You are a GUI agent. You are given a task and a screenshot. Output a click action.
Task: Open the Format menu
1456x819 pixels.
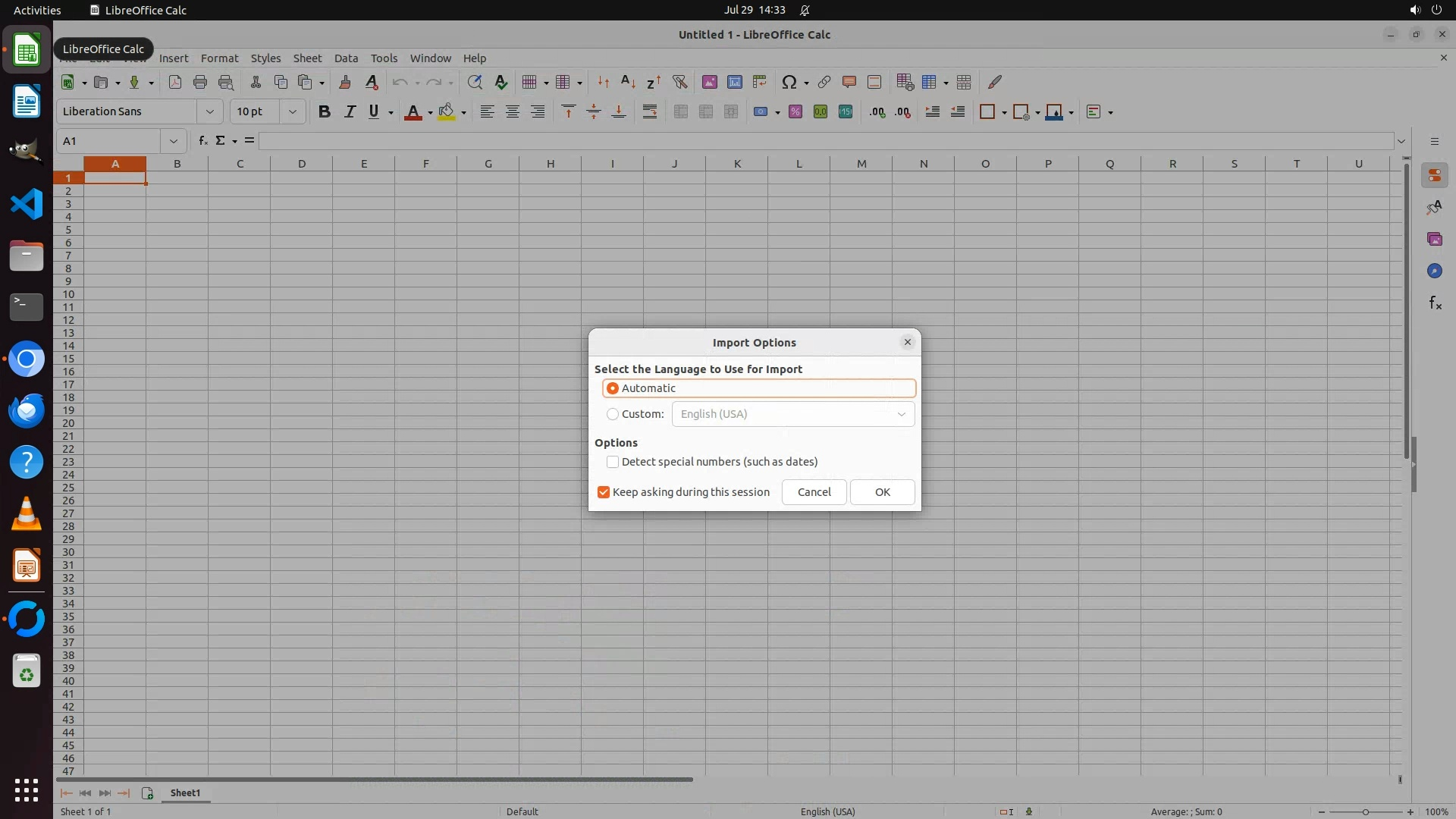[219, 58]
